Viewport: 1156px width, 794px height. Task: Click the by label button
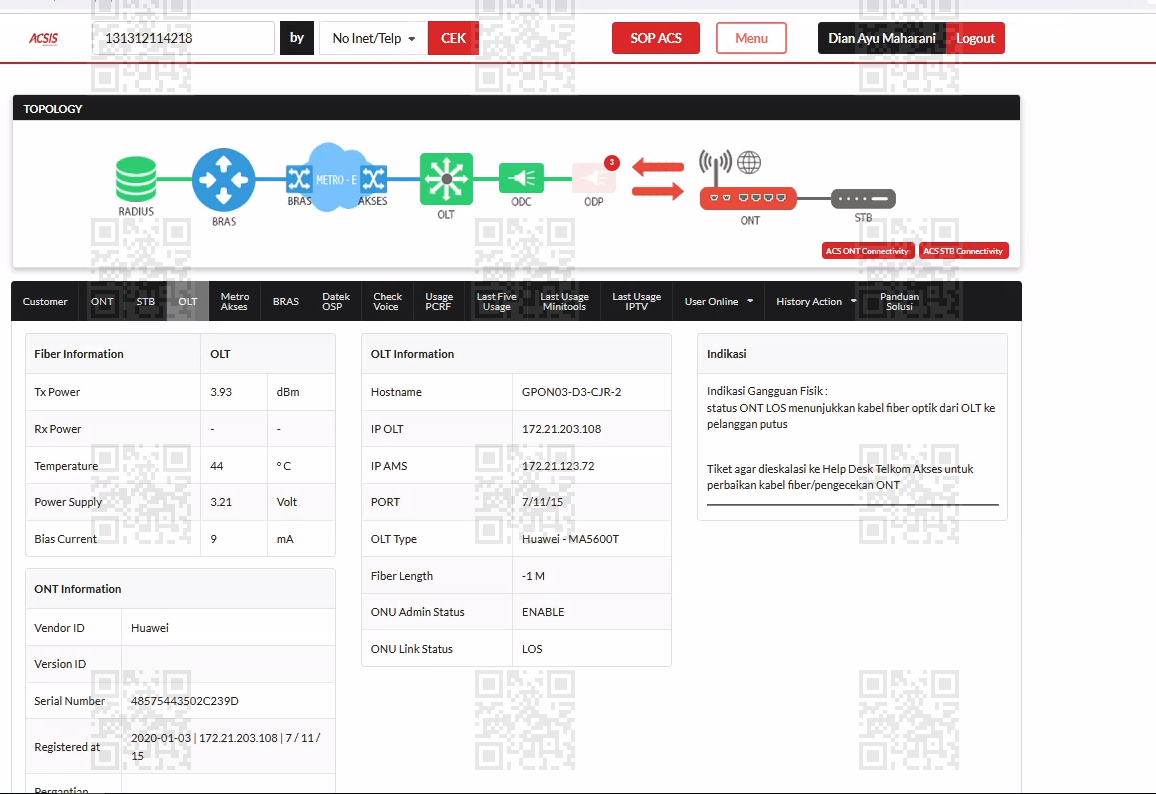[297, 38]
